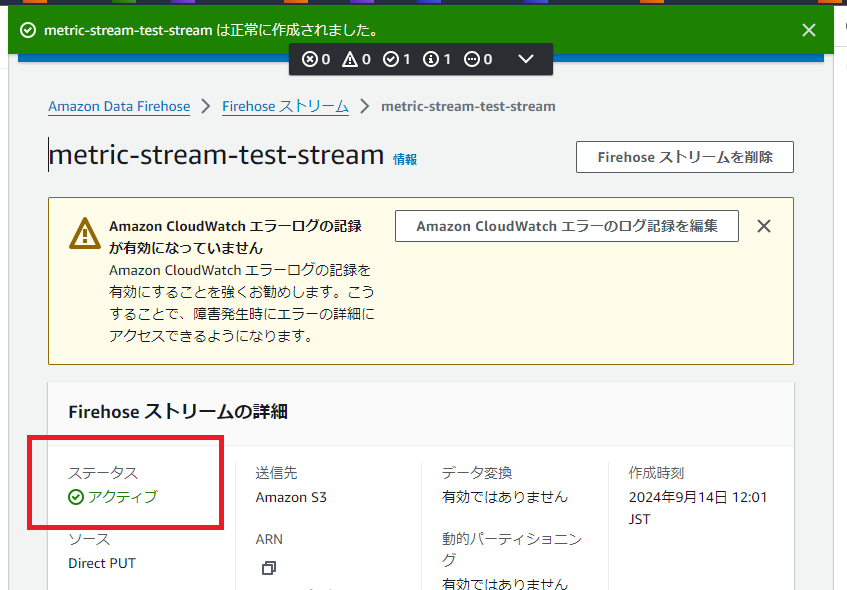Click the success checkmark icon in green banner

pyautogui.click(x=28, y=30)
